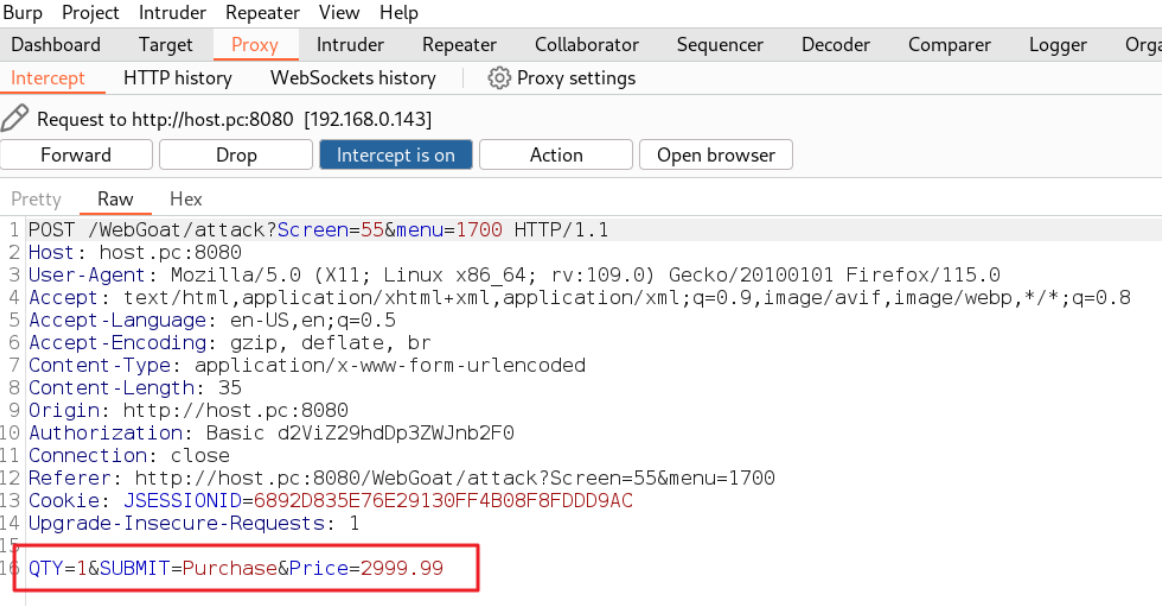Forward the intercepted request

pyautogui.click(x=76, y=155)
